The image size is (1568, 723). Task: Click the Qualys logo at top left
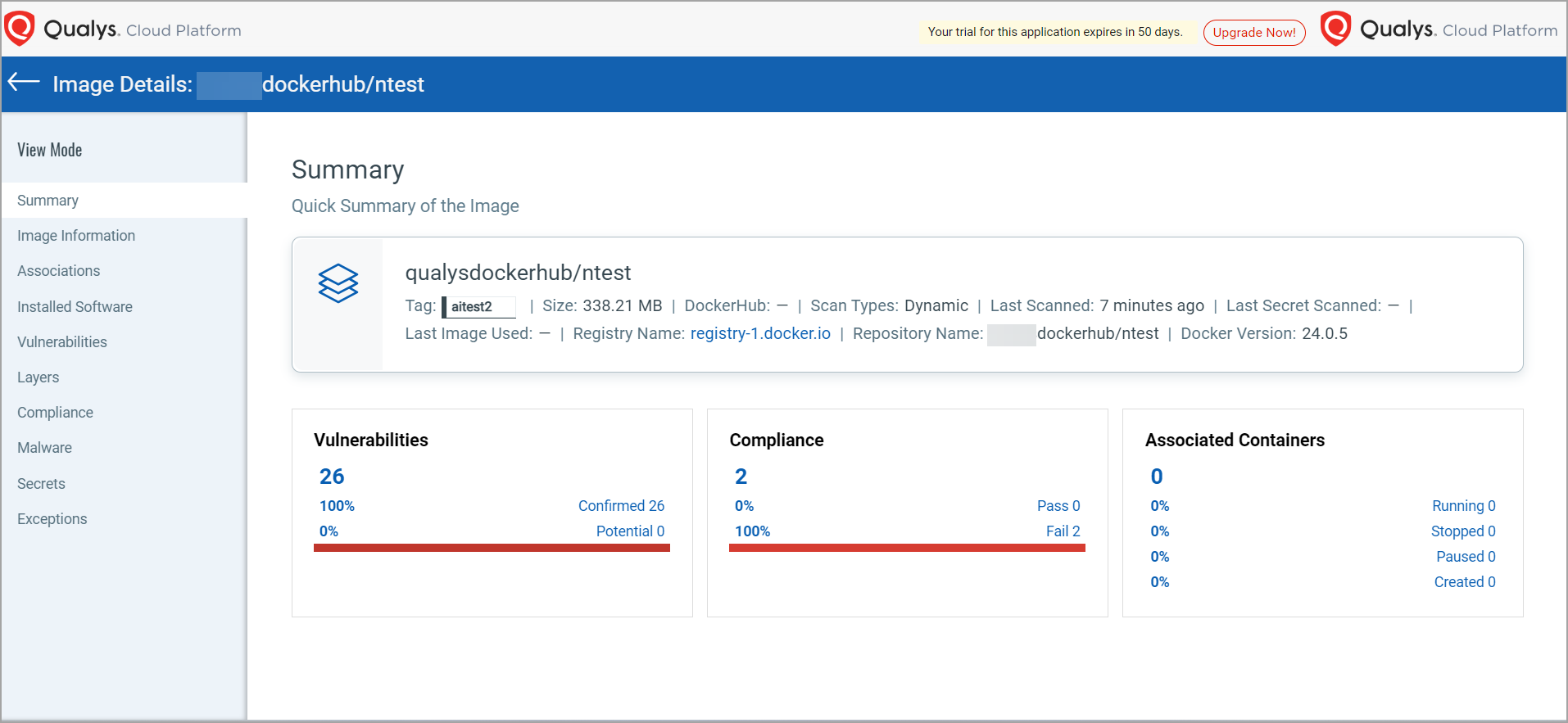123,29
